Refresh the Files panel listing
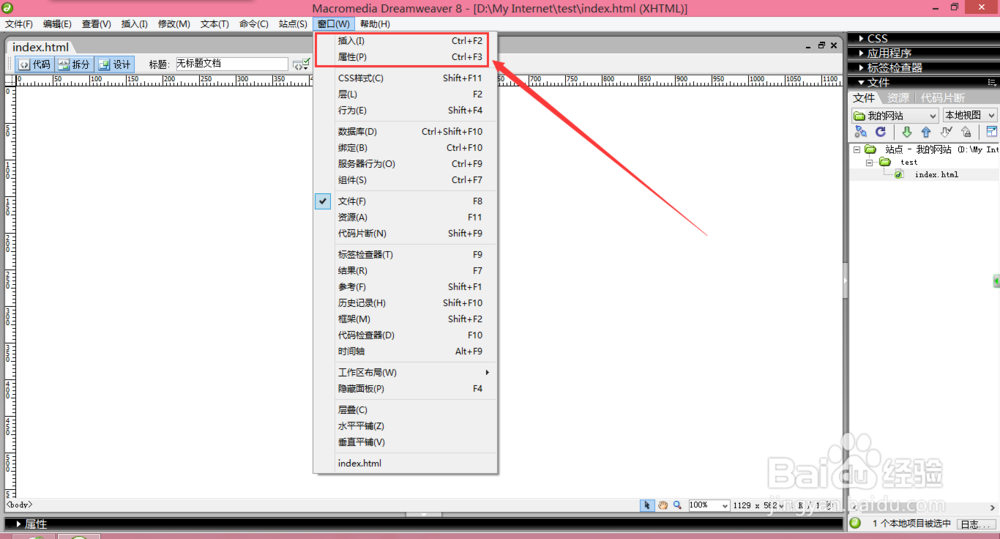The image size is (1000, 539). (x=881, y=132)
